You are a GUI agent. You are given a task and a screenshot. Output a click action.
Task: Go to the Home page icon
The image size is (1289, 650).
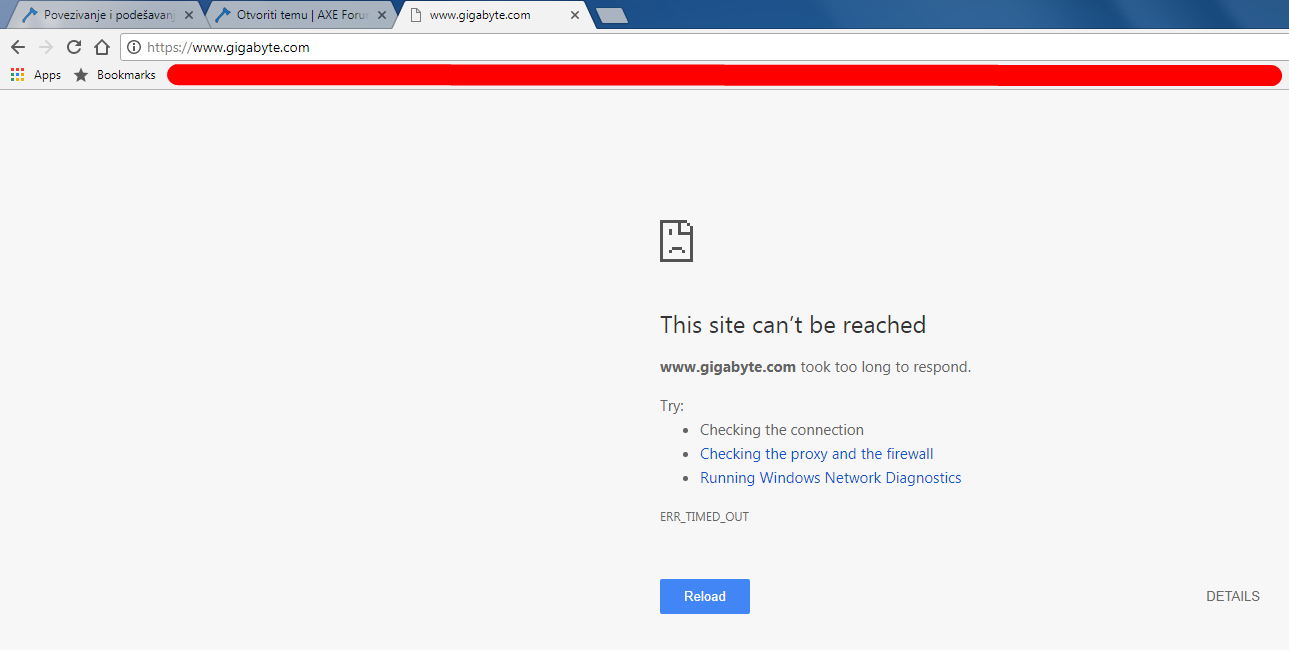click(101, 47)
